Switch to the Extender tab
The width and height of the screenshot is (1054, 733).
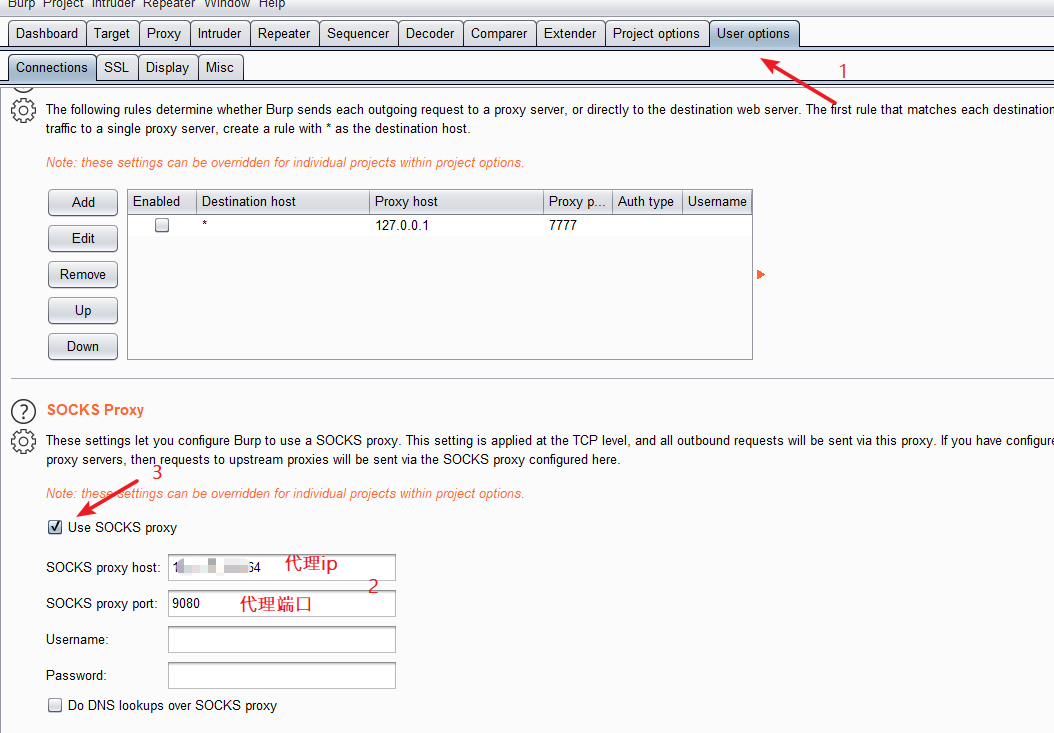click(x=570, y=34)
